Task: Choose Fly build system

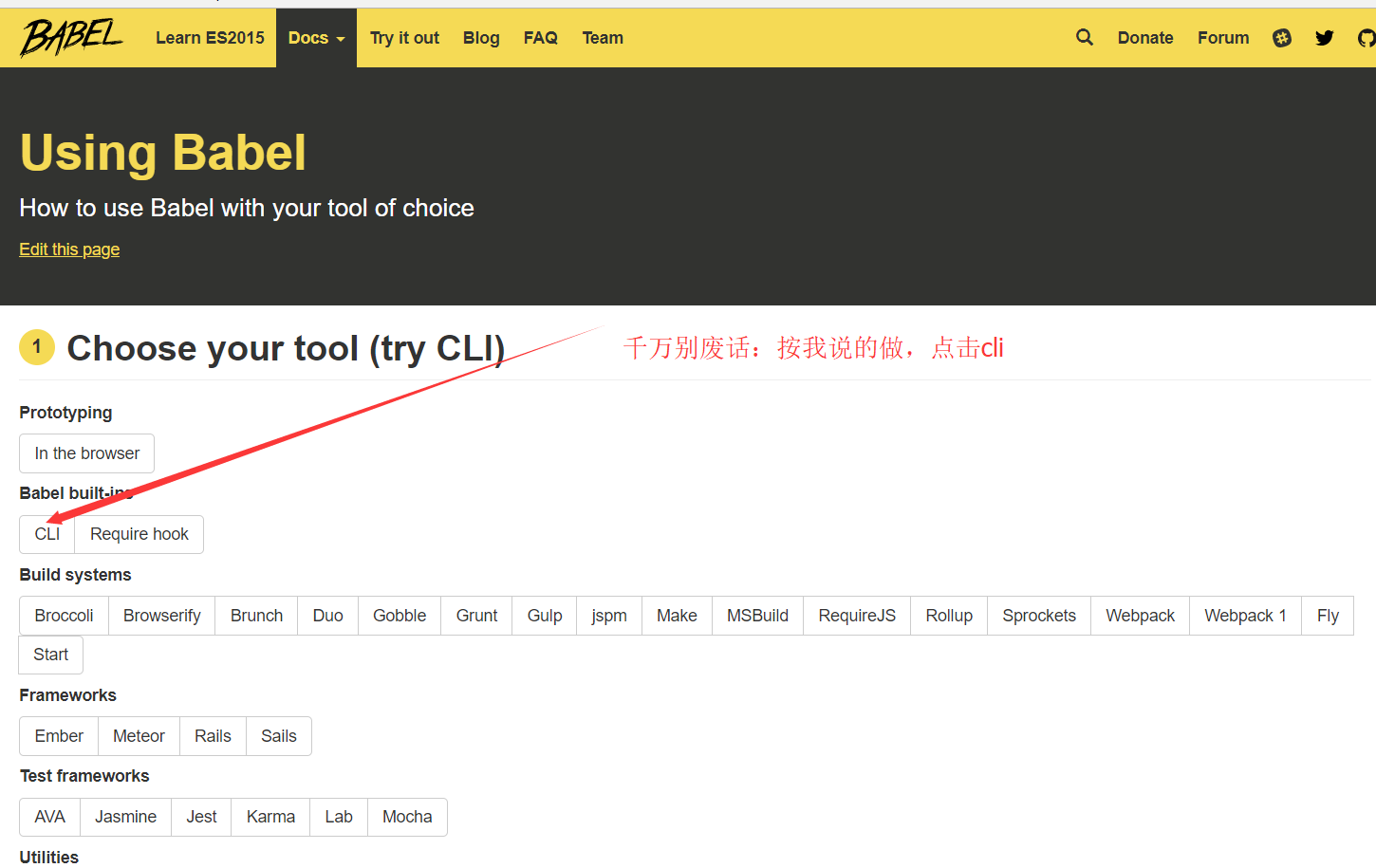Action: 1328,616
